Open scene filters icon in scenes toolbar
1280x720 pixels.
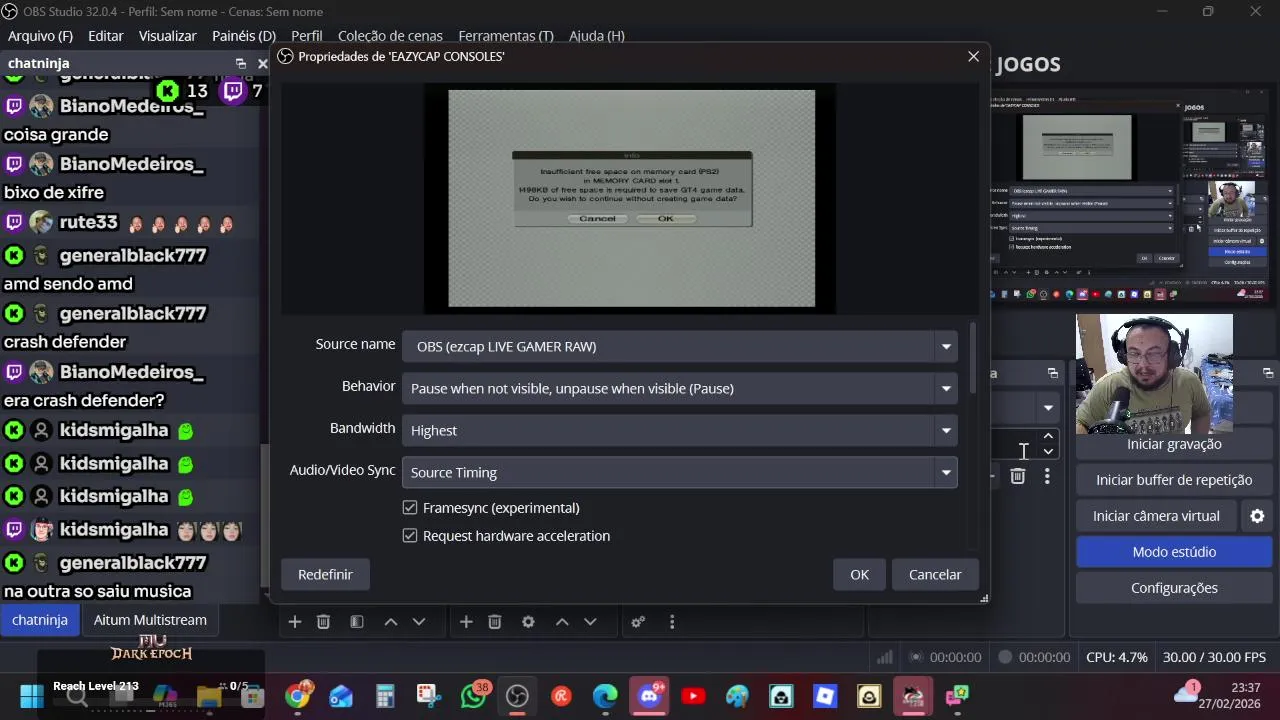(357, 622)
